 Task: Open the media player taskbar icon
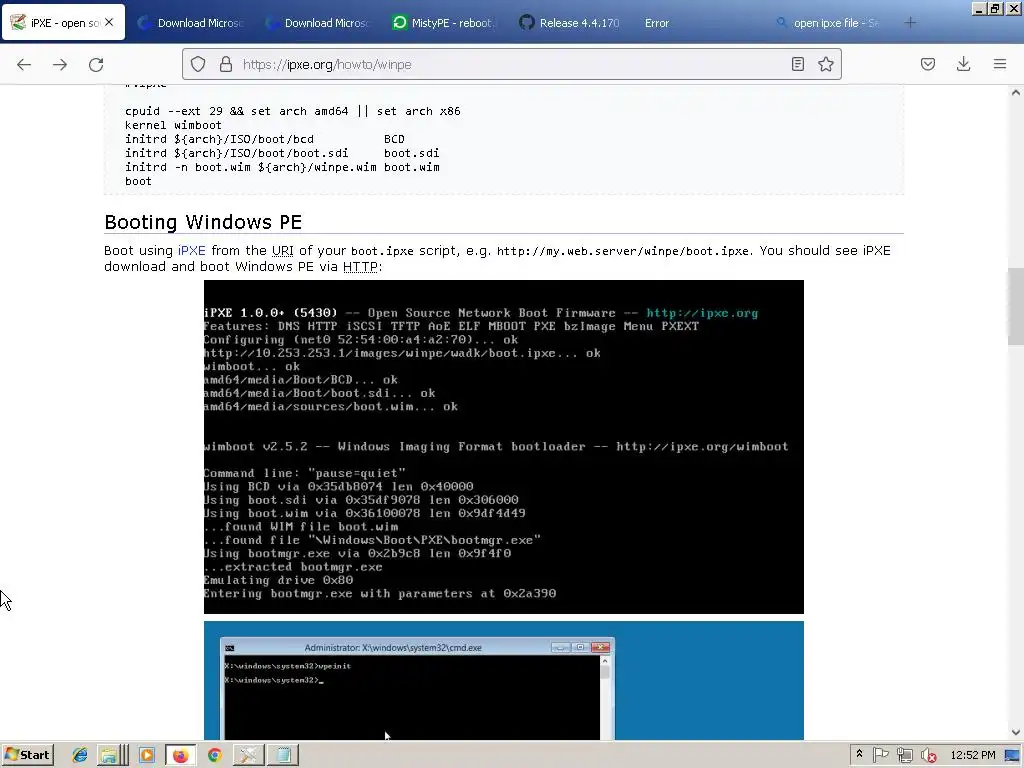click(x=147, y=756)
